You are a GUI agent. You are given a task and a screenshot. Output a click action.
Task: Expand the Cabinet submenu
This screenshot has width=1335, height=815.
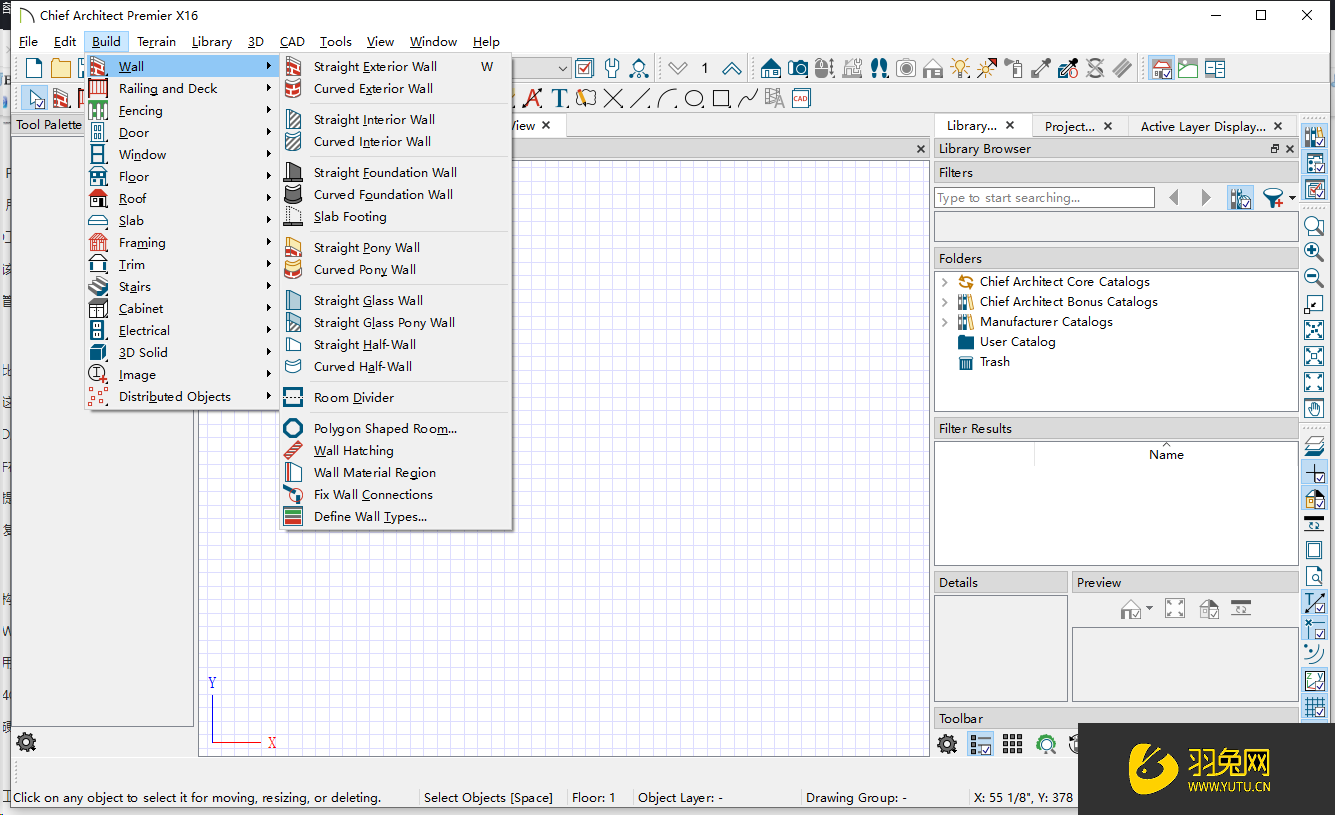point(181,309)
